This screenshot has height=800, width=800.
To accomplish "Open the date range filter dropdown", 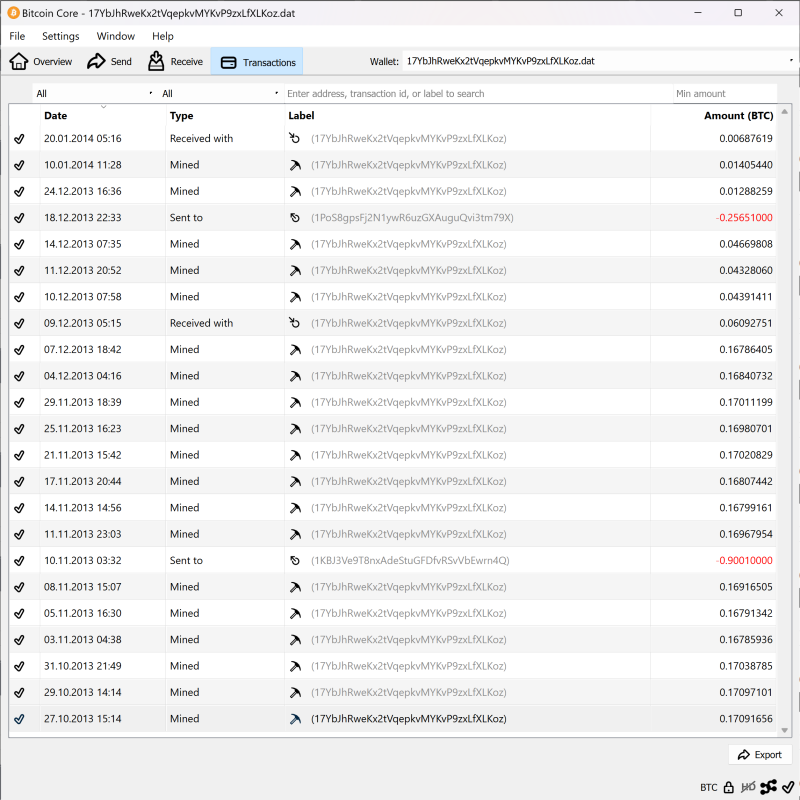I will tap(94, 93).
